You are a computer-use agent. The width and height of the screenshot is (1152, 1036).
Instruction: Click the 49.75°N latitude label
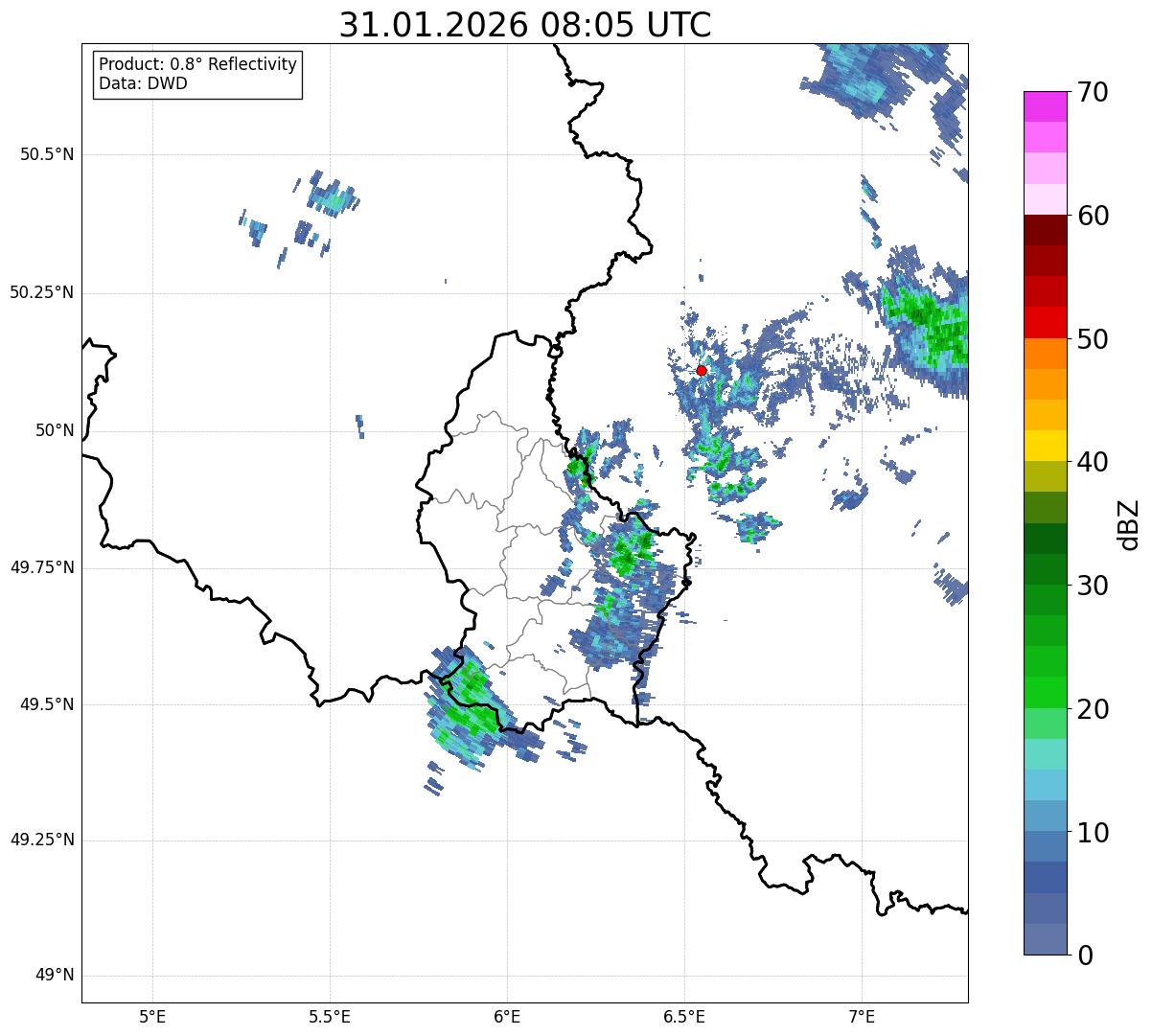coord(41,567)
